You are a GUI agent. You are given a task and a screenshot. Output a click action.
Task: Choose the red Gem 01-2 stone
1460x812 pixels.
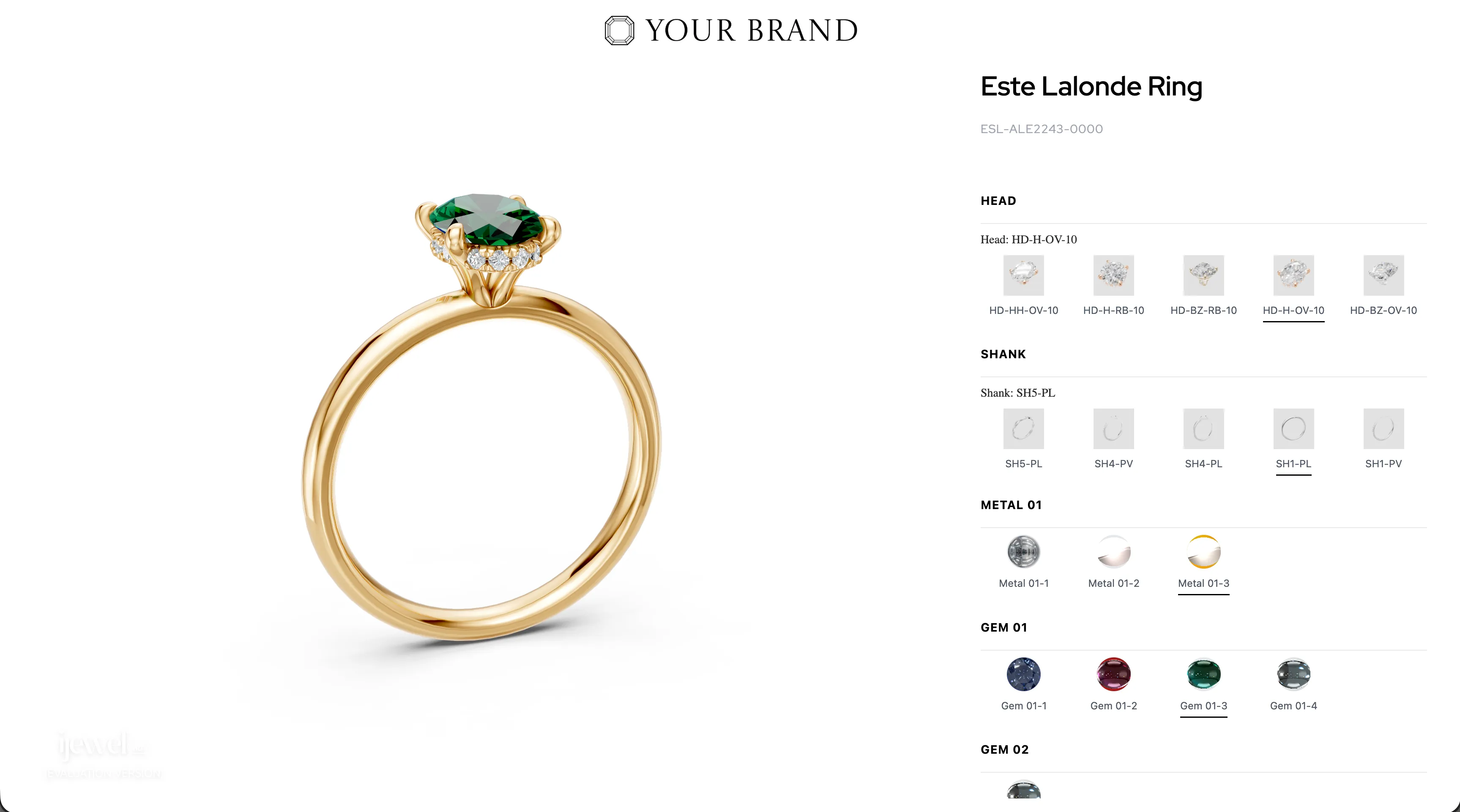point(1114,674)
